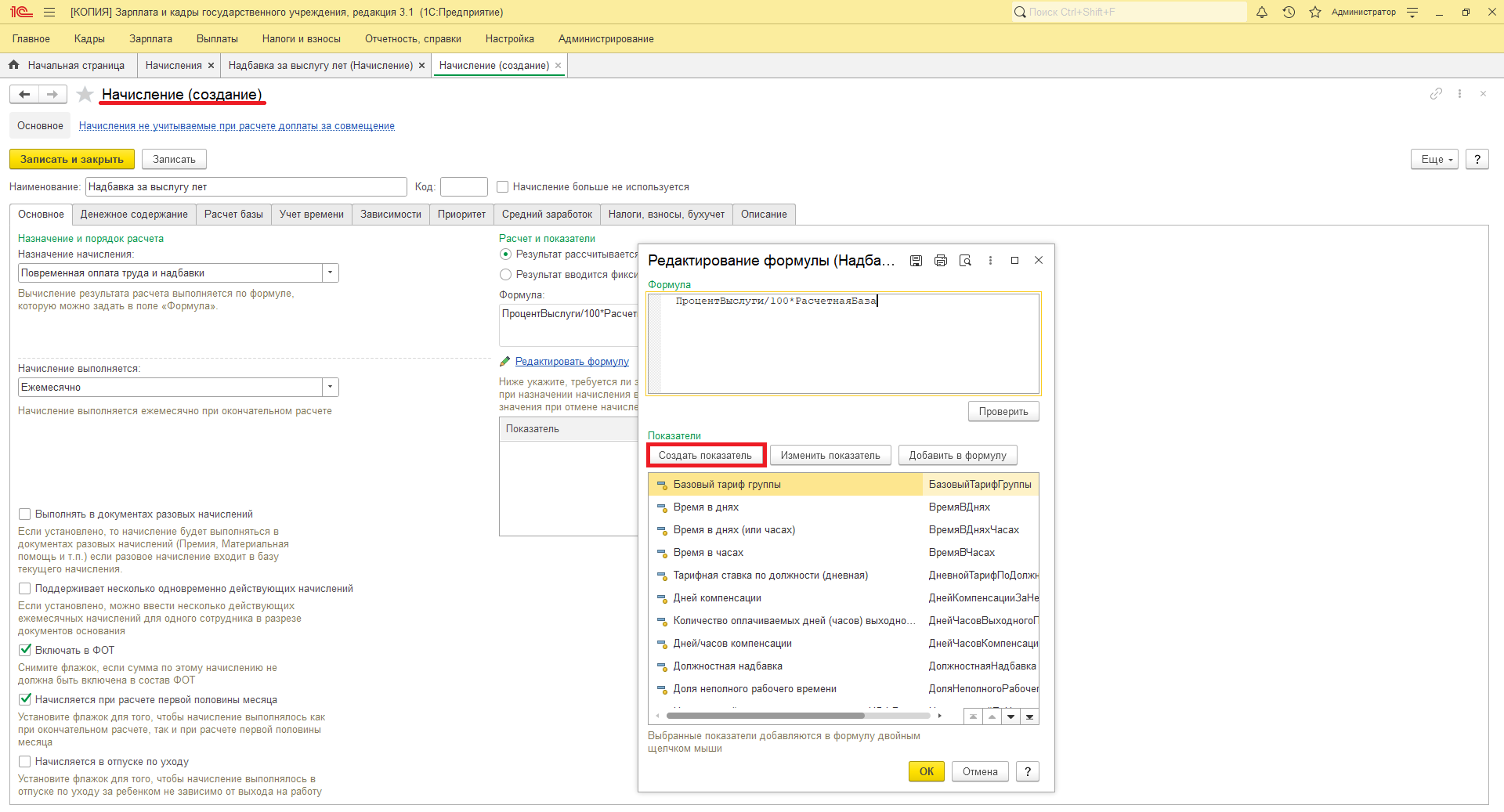Copy link to this form icon
The width and height of the screenshot is (1504, 812).
point(1436,94)
